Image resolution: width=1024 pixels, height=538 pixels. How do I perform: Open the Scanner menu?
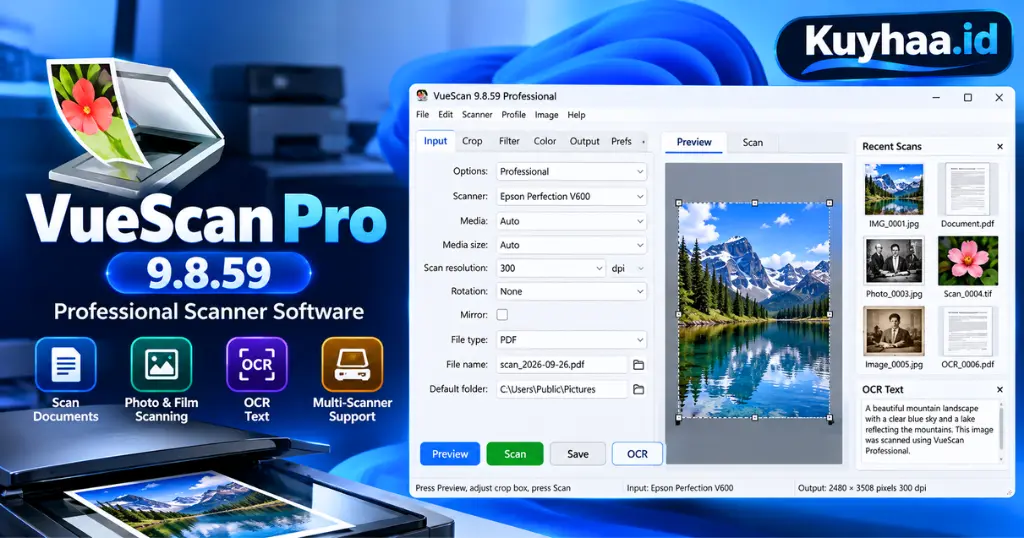477,115
